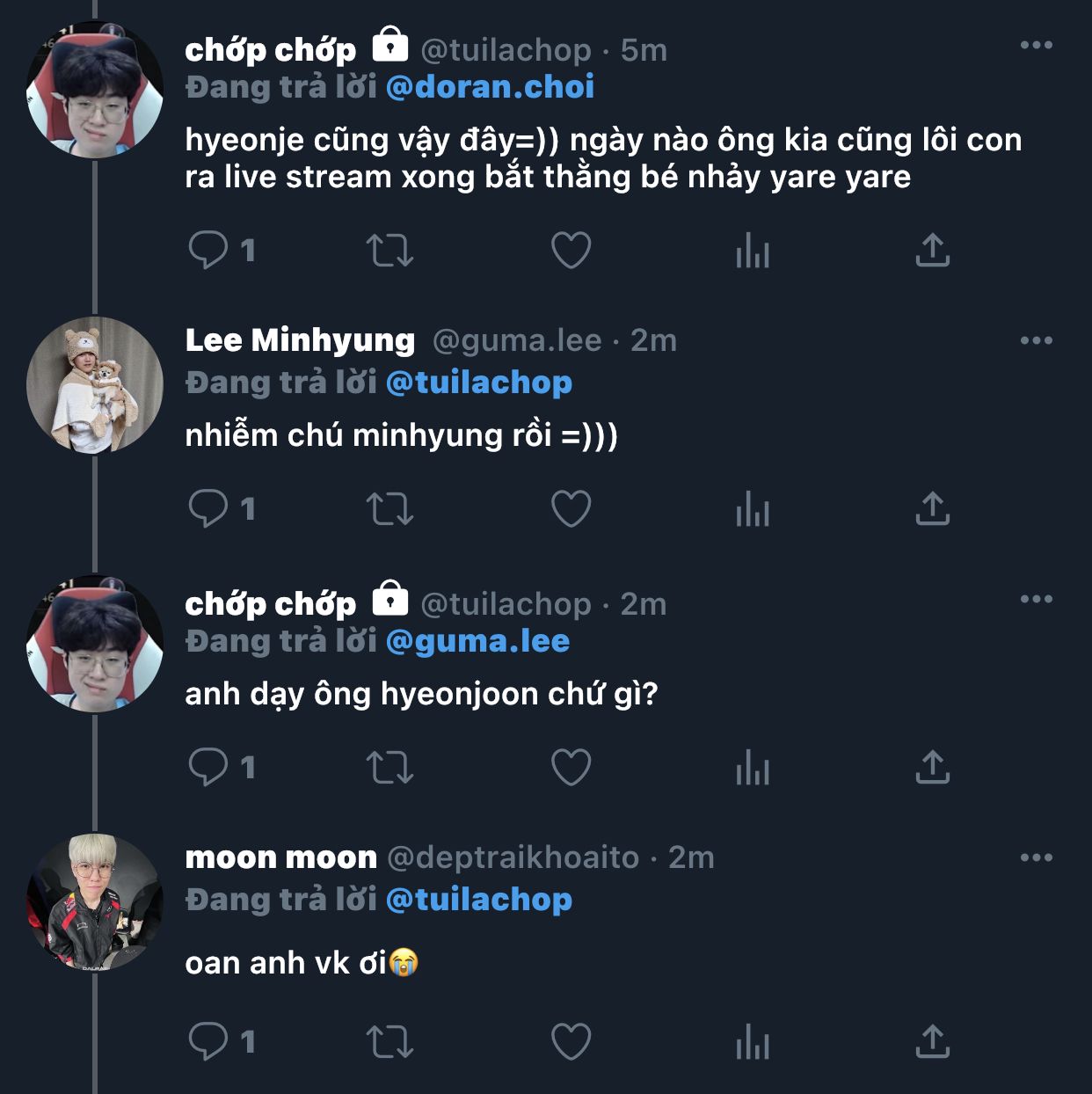Like the "nhiễm chú minhyung rồi" tweet

click(x=571, y=508)
